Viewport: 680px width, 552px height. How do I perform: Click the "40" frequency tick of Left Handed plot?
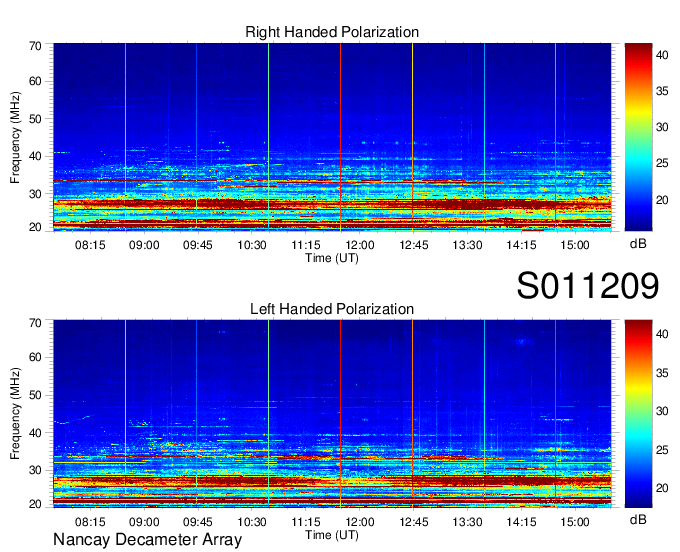click(35, 433)
